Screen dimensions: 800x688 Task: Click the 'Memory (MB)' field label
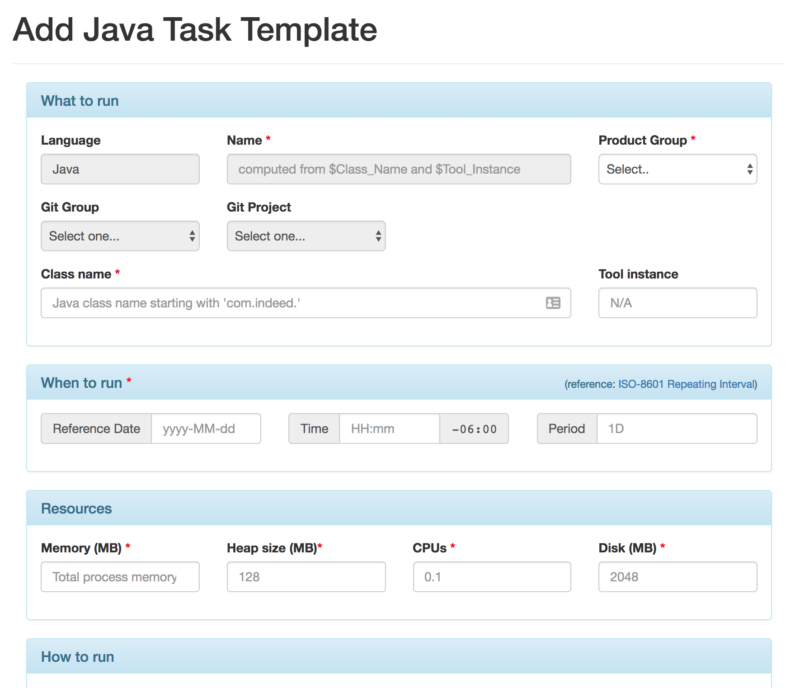coord(81,548)
